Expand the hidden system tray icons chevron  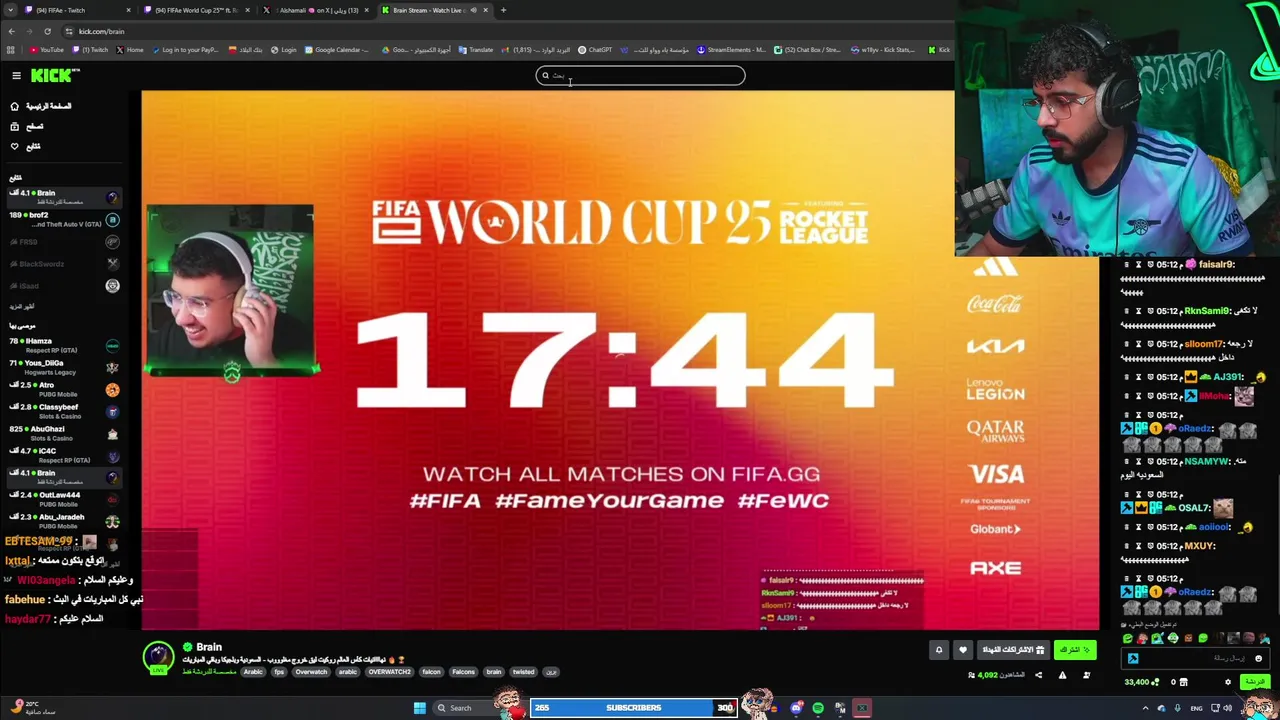(1146, 708)
